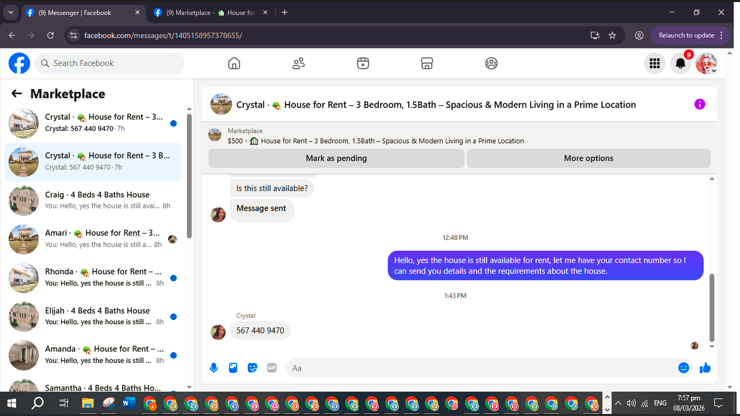Click listing thumbnail in the Marketplace banner
The width and height of the screenshot is (740, 416).
(x=215, y=135)
